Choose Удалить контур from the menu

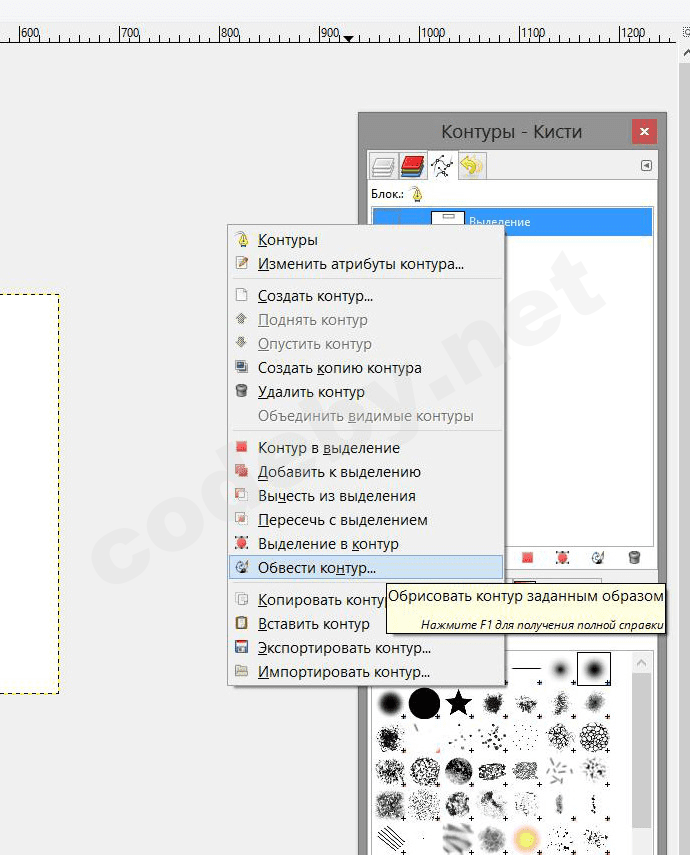coord(365,392)
